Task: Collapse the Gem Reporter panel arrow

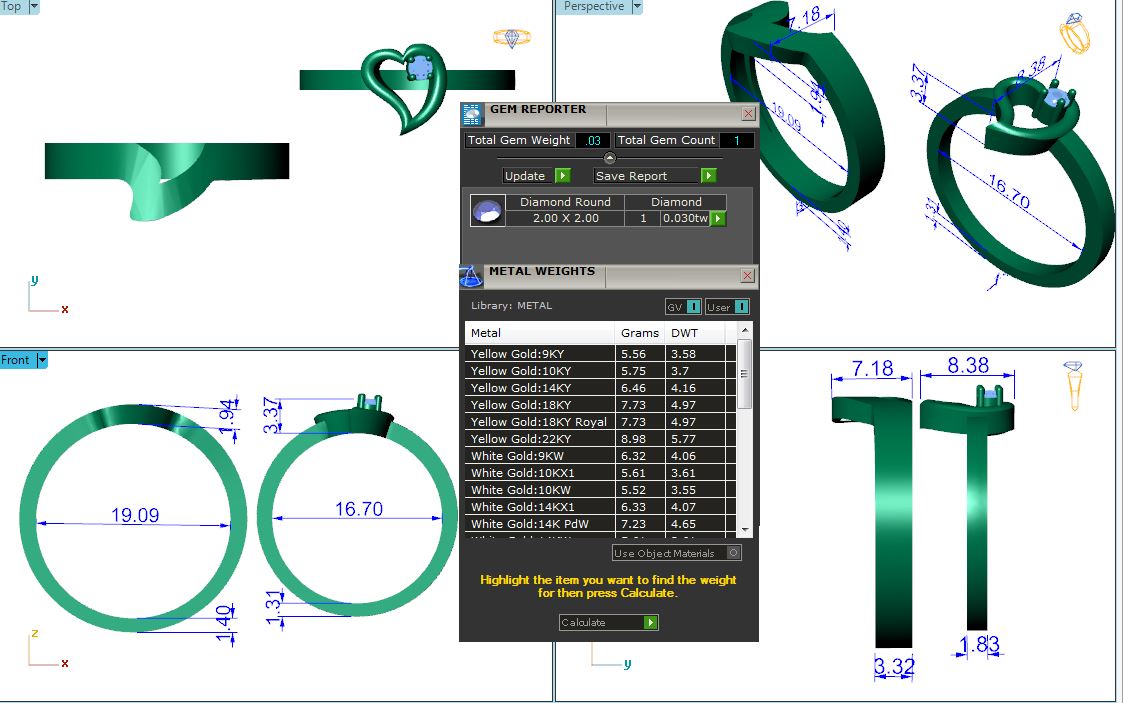Action: point(610,158)
